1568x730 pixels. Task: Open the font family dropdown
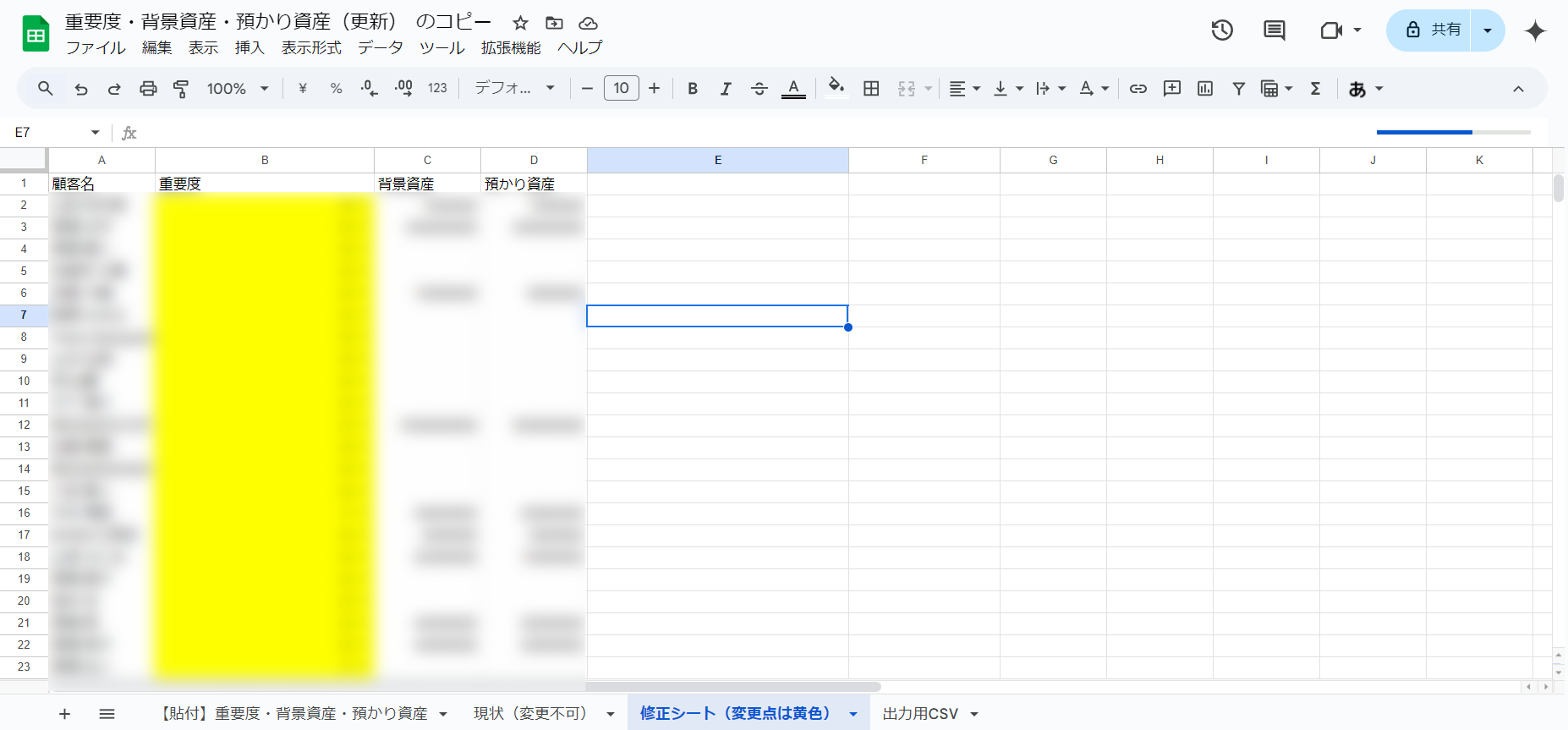click(x=514, y=89)
